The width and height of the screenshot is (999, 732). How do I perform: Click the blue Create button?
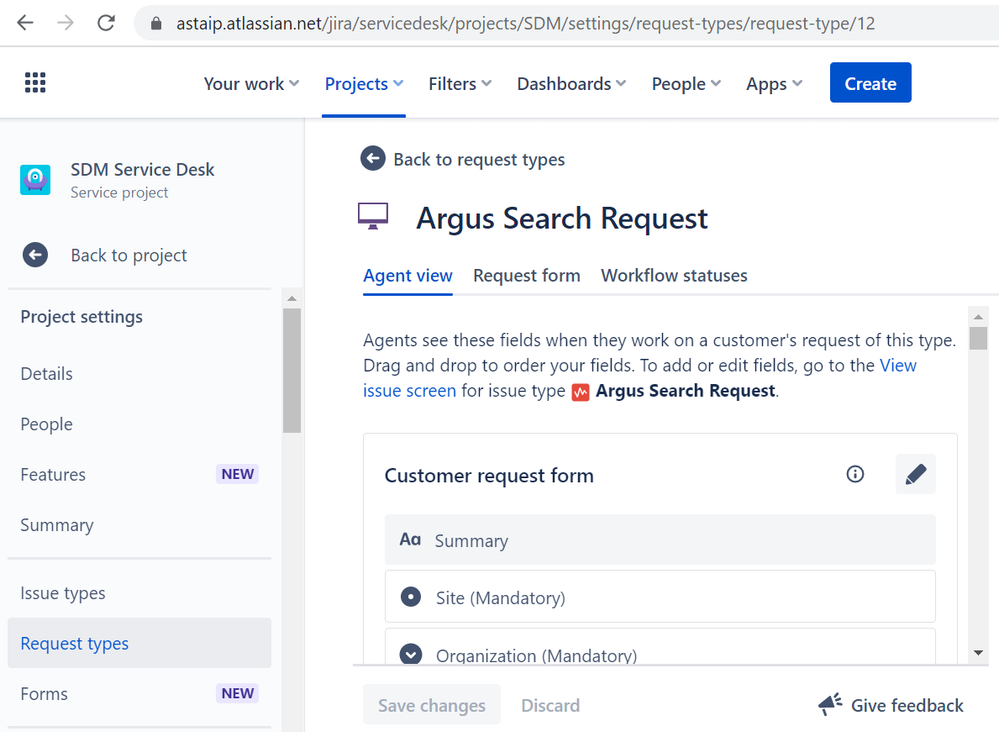click(x=870, y=82)
